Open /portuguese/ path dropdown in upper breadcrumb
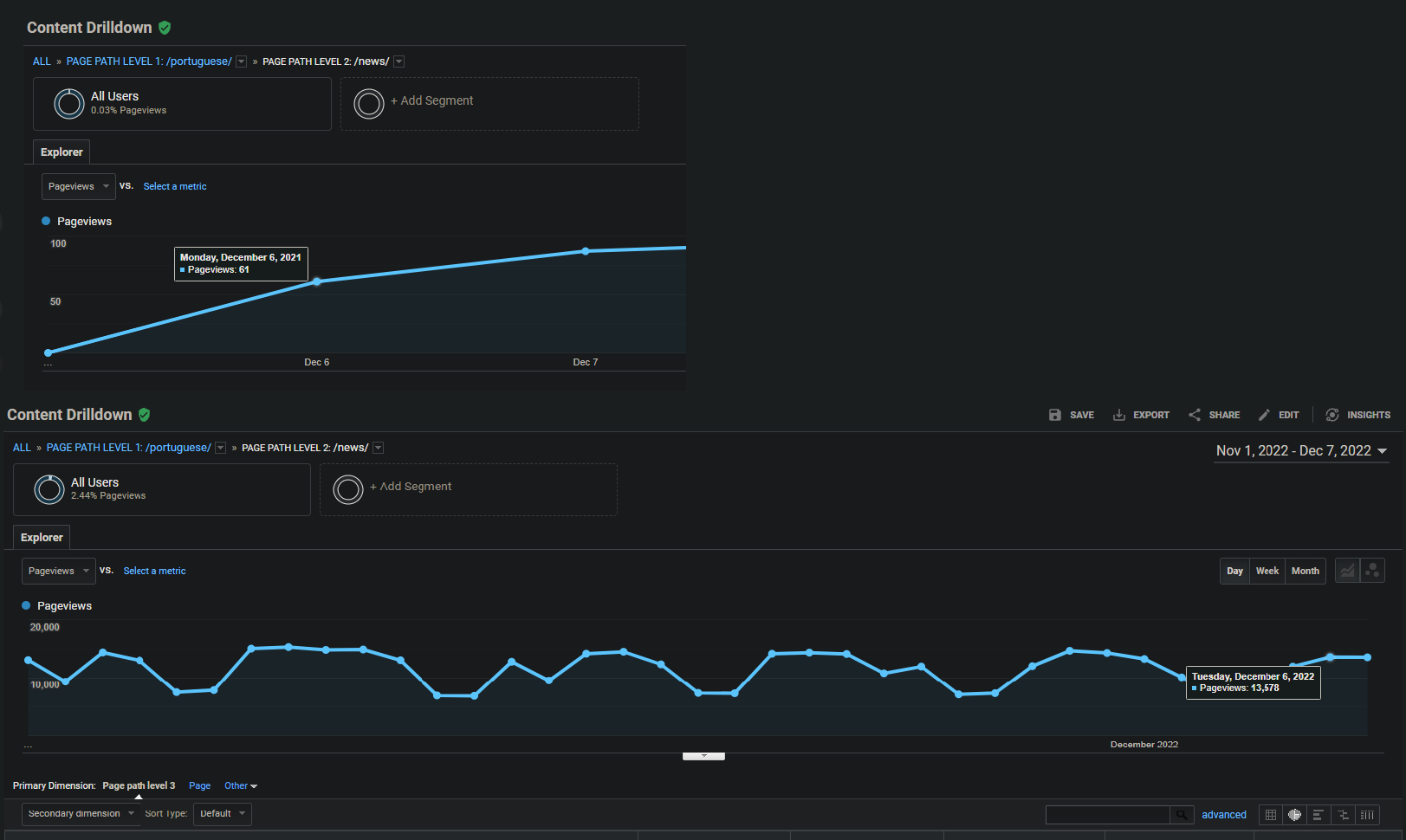This screenshot has width=1406, height=840. pos(242,61)
